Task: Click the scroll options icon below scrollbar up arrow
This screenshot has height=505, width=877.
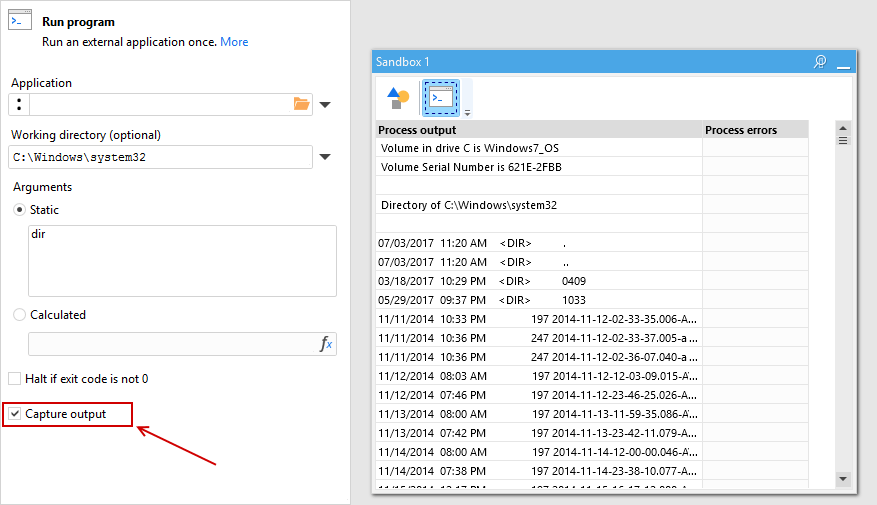Action: (843, 140)
